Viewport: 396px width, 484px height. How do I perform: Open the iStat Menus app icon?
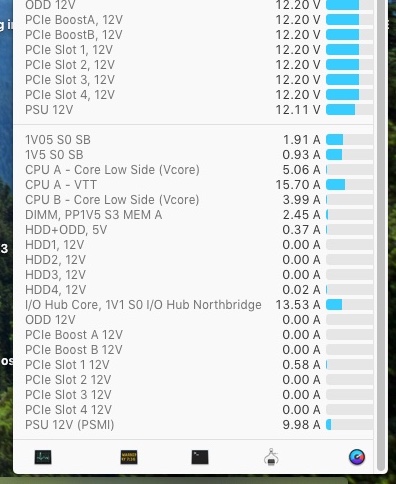(x=357, y=457)
